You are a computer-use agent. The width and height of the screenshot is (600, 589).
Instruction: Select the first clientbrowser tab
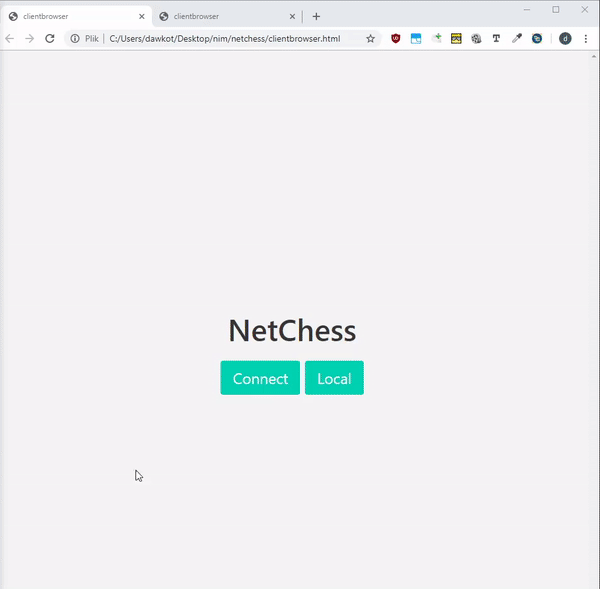(77, 16)
